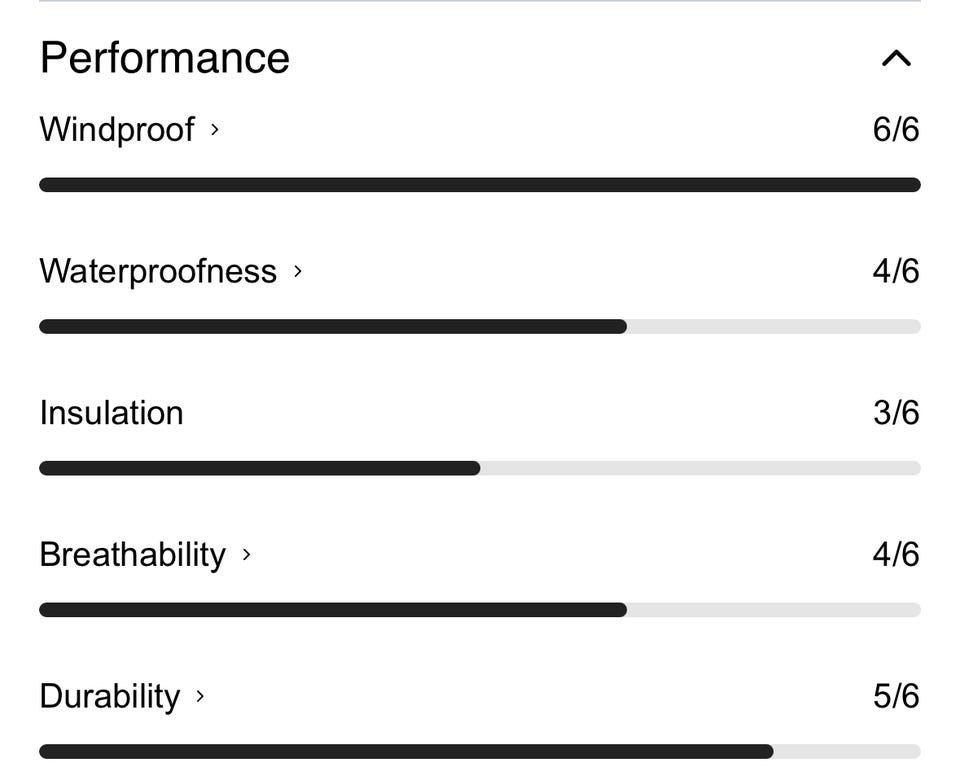The height and width of the screenshot is (767, 960).
Task: Click the Durability 5/6 score
Action: pyautogui.click(x=895, y=697)
